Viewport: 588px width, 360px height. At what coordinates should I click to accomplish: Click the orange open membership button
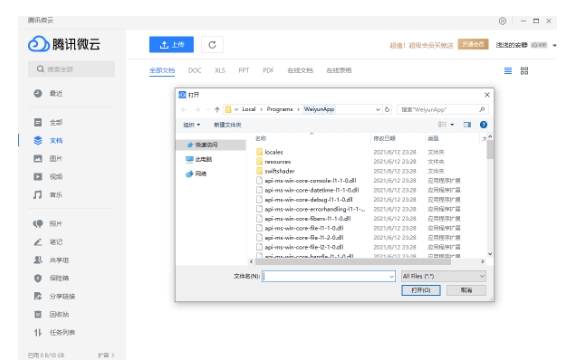click(473, 44)
